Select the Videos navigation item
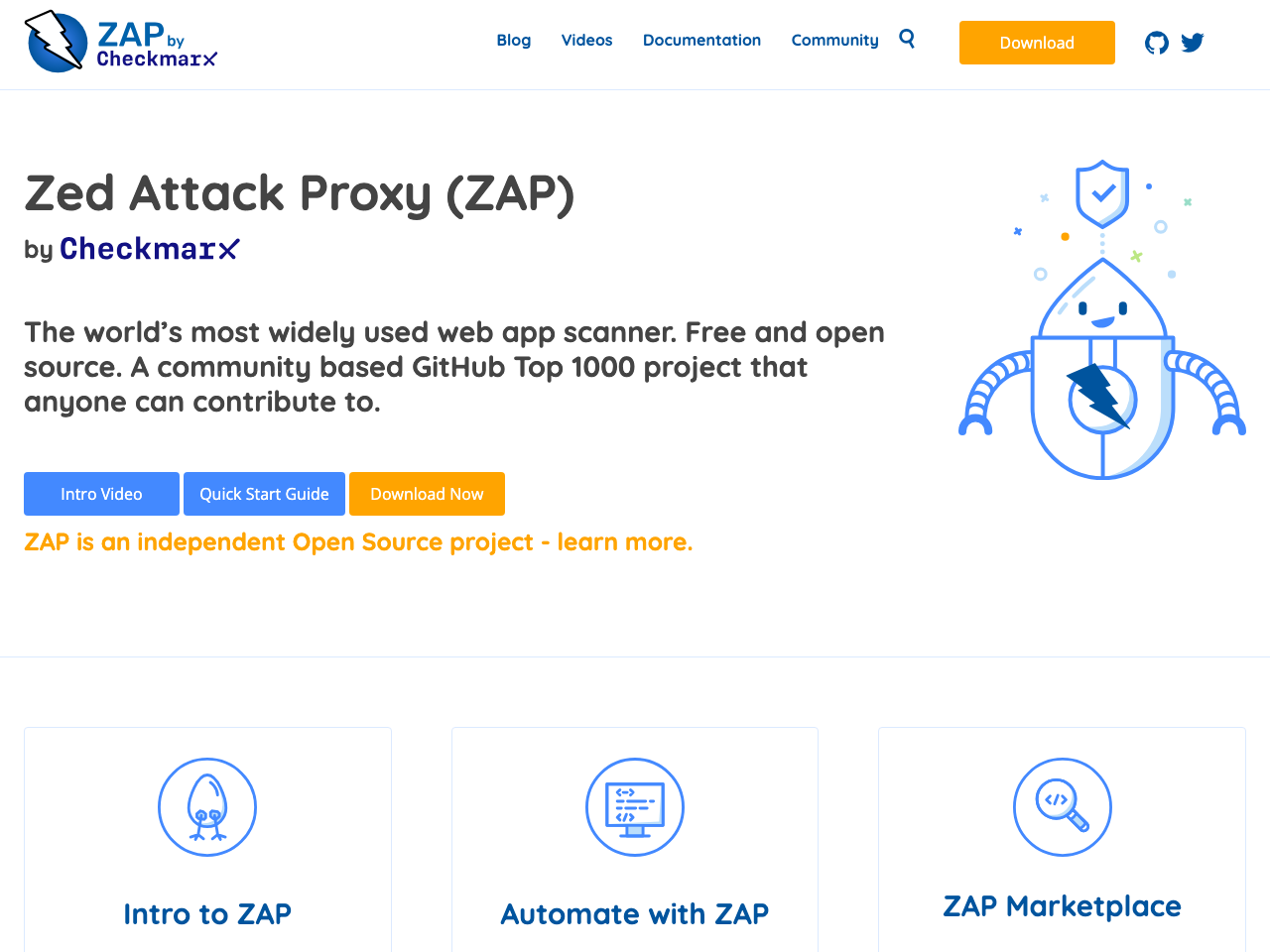Screen dimensions: 1270x952 click(586, 40)
